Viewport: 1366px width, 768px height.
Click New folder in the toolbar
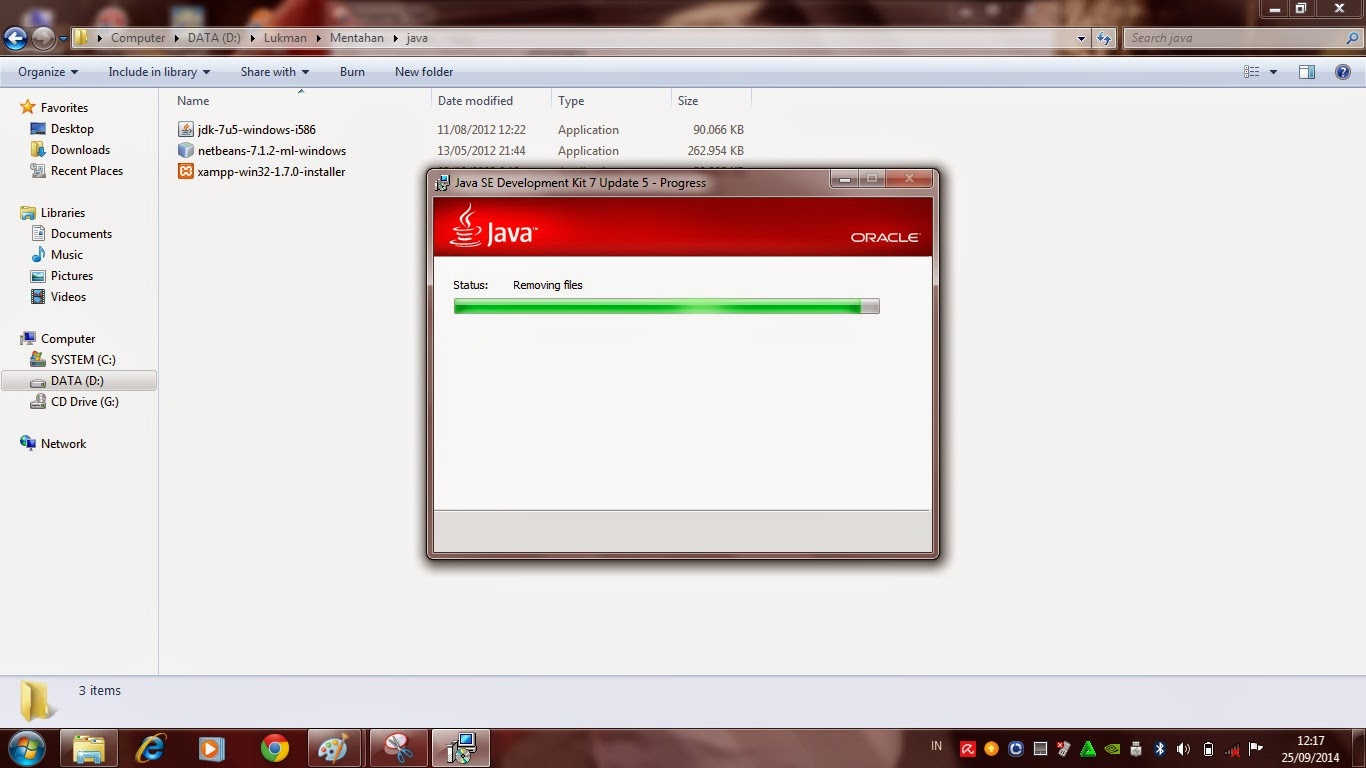[424, 72]
